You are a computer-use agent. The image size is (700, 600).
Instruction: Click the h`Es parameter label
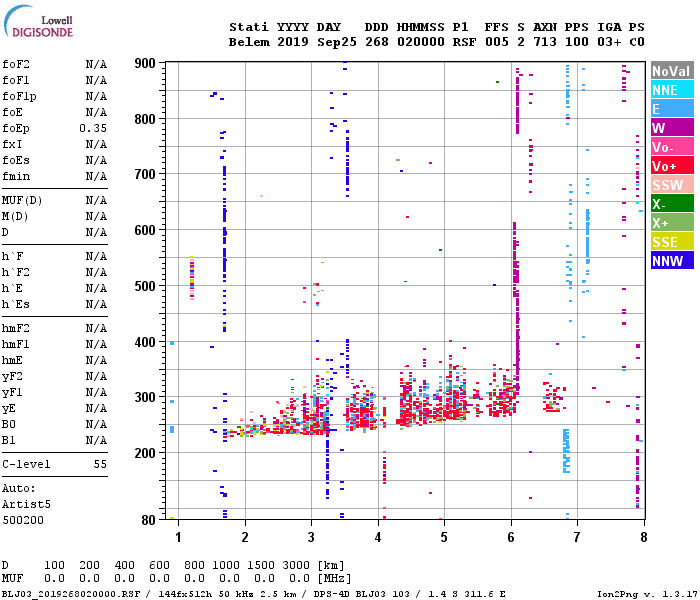tap(16, 304)
